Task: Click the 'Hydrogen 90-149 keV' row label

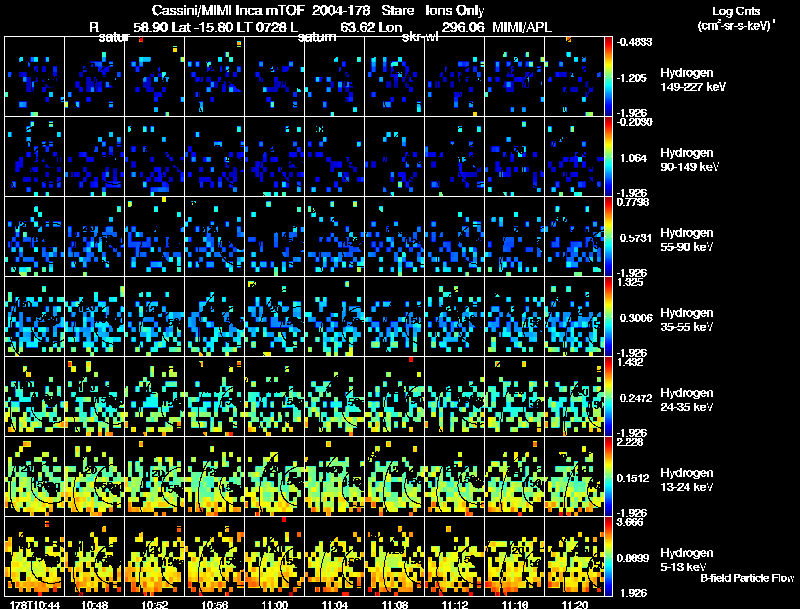Action: click(689, 160)
